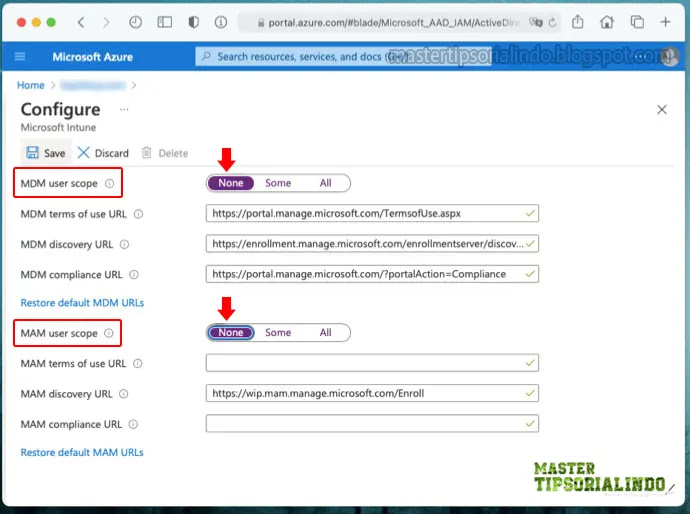This screenshot has width=690, height=514.
Task: Click the Configure heading text
Action: tap(60, 110)
